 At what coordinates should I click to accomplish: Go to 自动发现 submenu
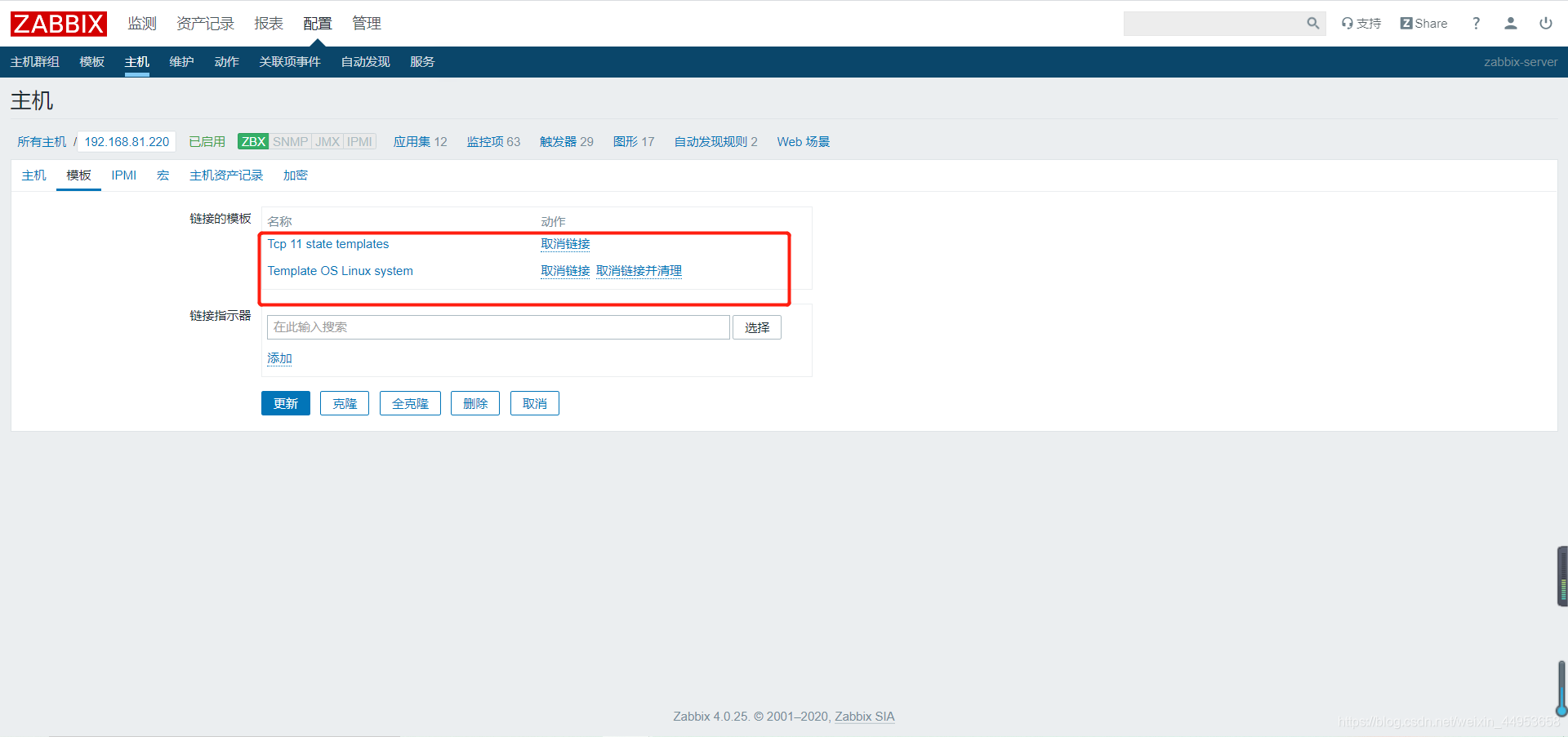pos(365,62)
